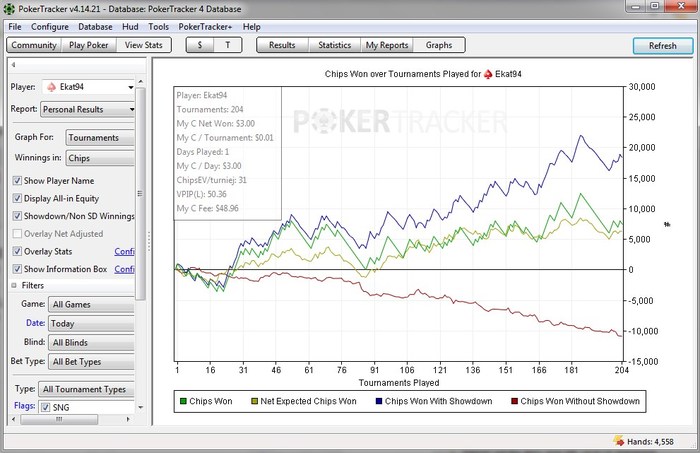Screen dimensions: 700x453
Task: Toggle Display All-in Equity checkbox
Action: coord(17,198)
